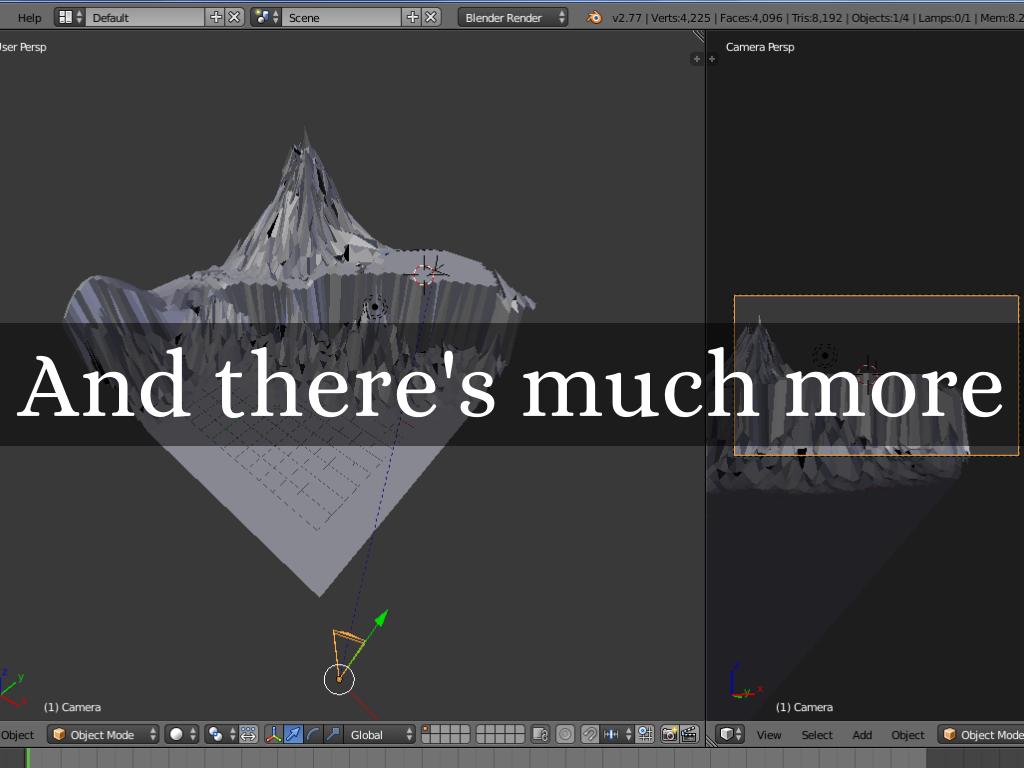The width and height of the screenshot is (1024, 768).
Task: Click the Add menu in camera viewport
Action: point(862,735)
